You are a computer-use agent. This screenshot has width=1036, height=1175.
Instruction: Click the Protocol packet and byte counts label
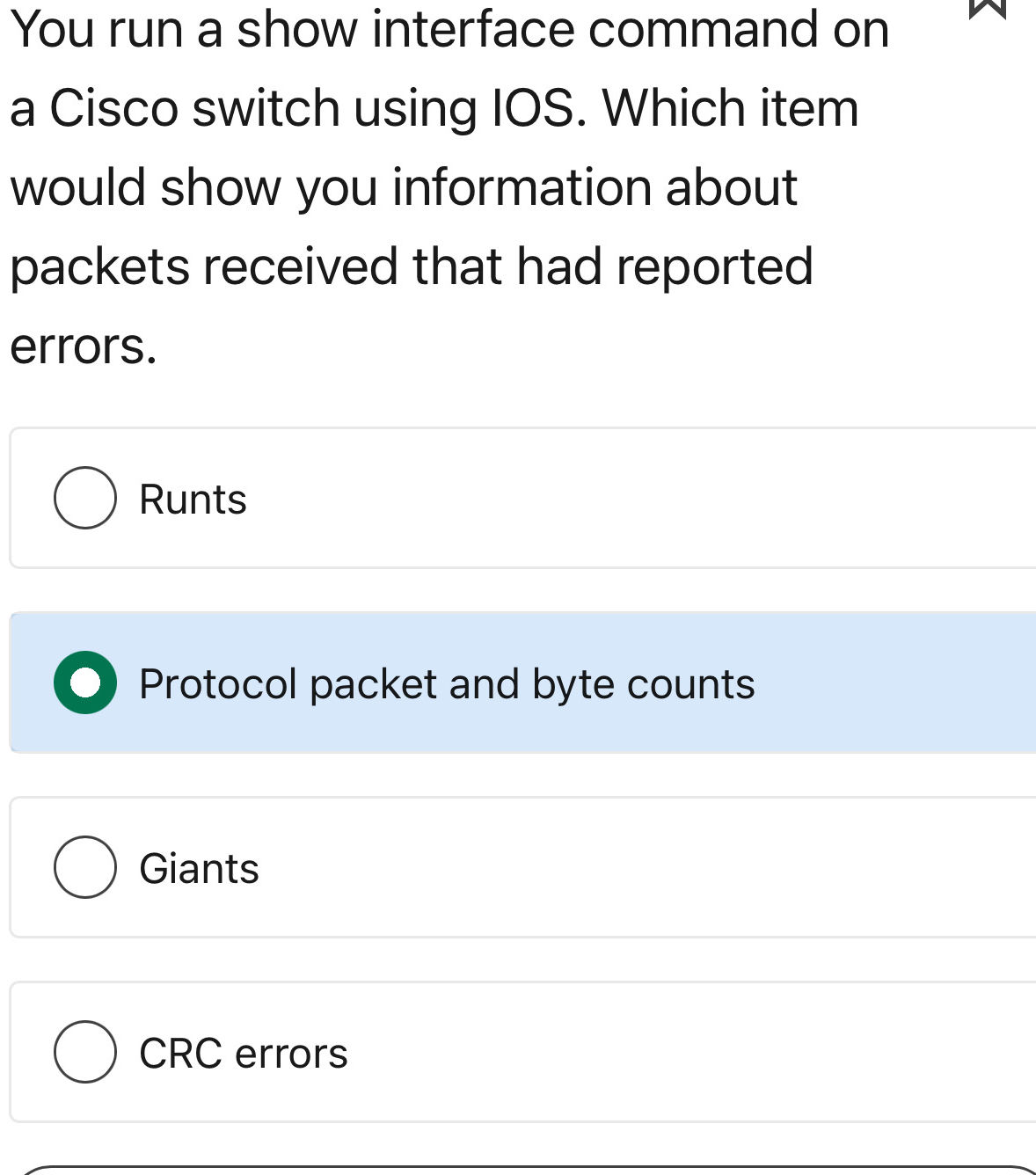[x=447, y=682]
